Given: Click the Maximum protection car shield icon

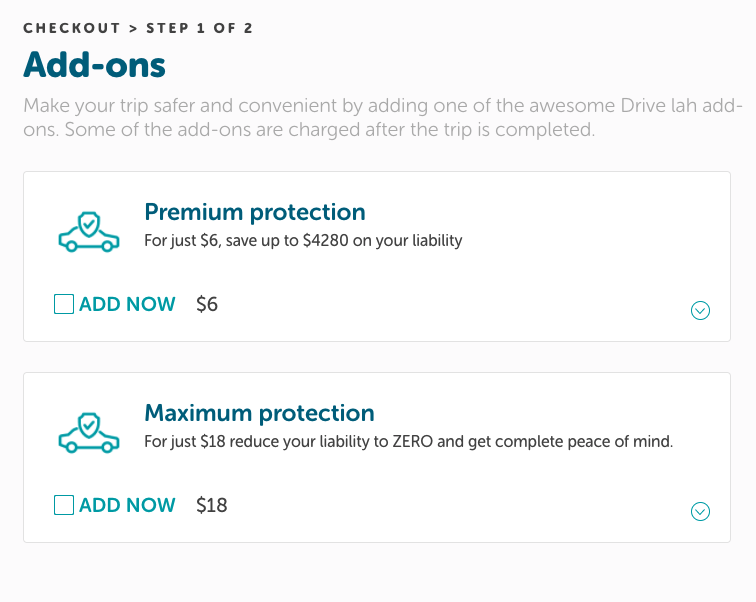Looking at the screenshot, I should (89, 433).
